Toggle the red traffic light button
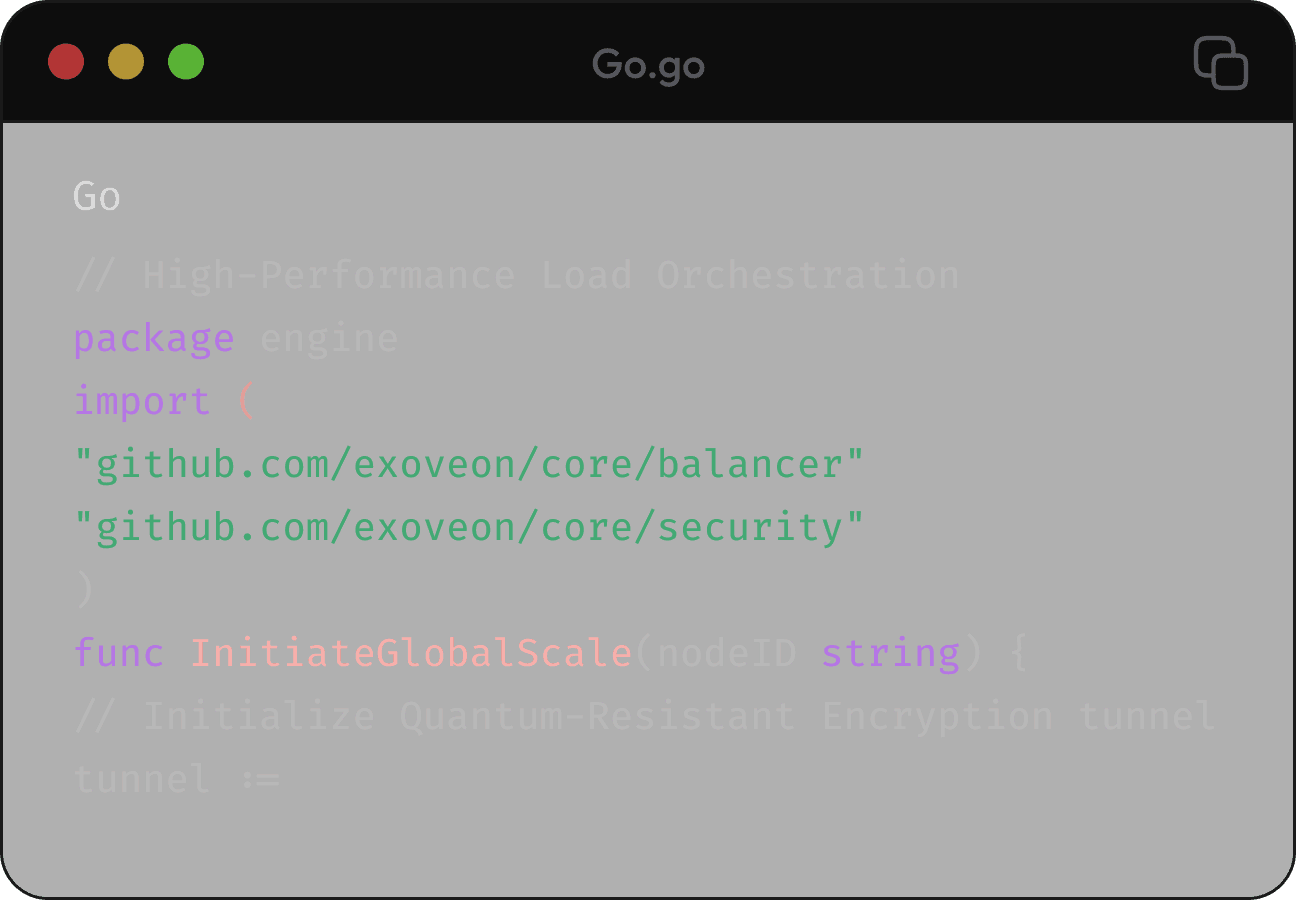 coord(65,62)
